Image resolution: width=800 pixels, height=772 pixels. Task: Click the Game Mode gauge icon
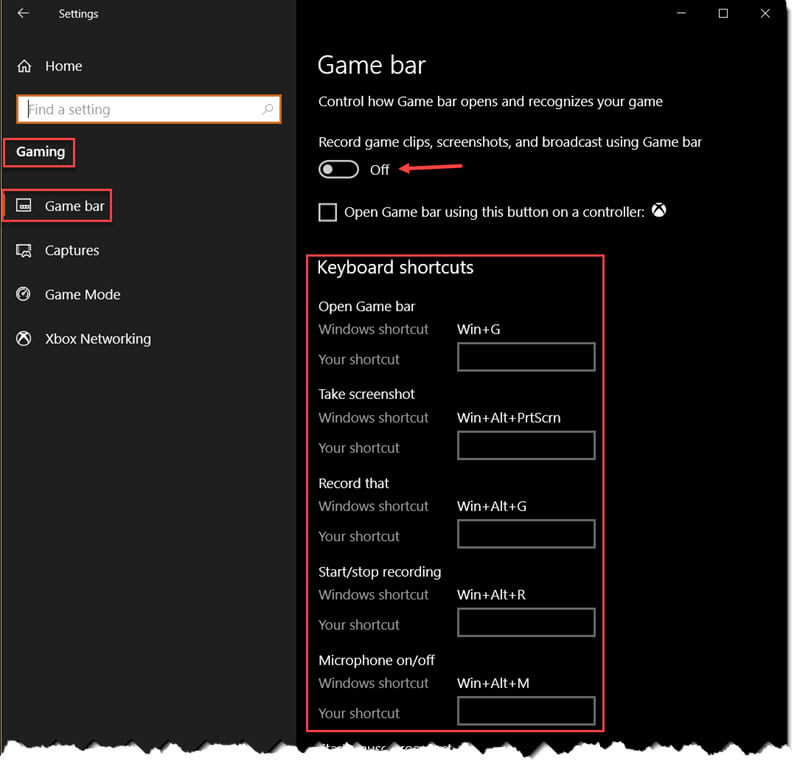point(23,294)
